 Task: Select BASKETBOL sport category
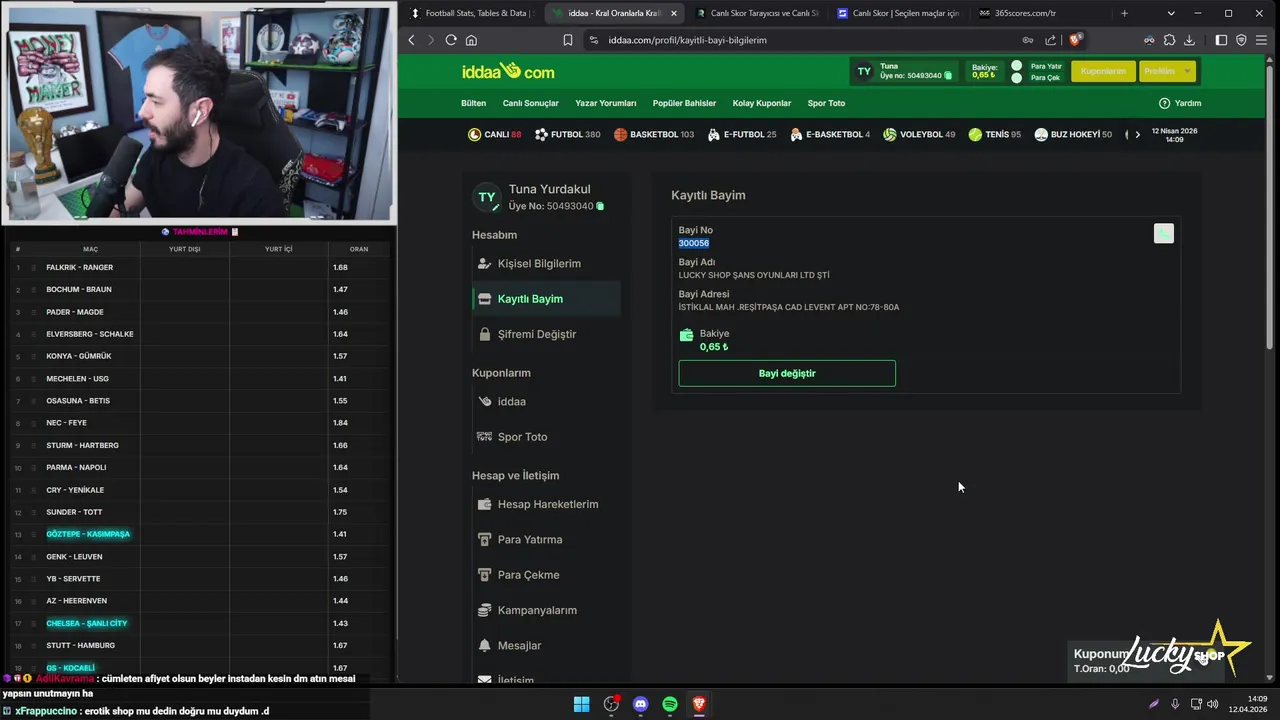tap(653, 134)
